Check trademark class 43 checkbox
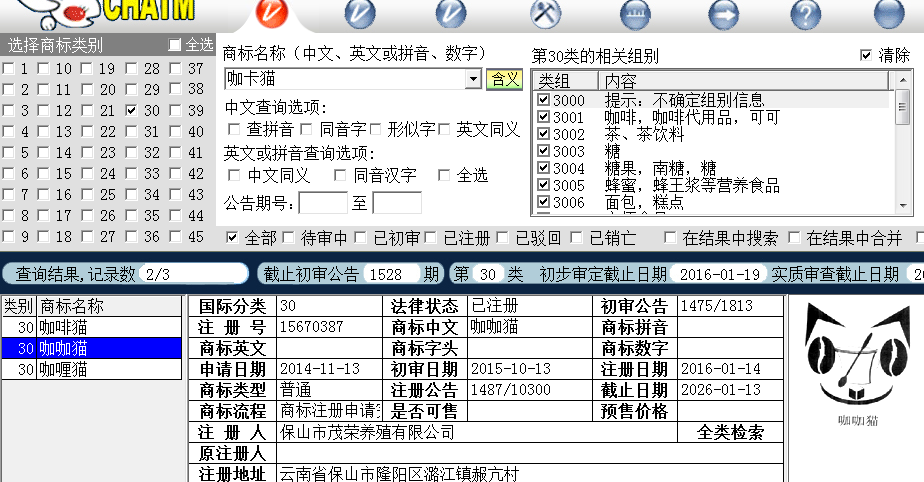Screen dimensions: 924x482 175,194
